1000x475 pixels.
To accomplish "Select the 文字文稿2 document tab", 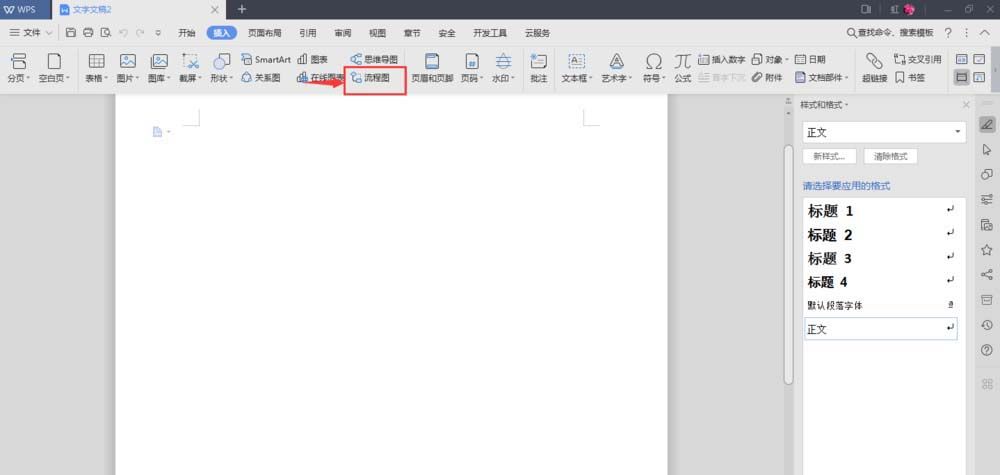I will pos(138,10).
